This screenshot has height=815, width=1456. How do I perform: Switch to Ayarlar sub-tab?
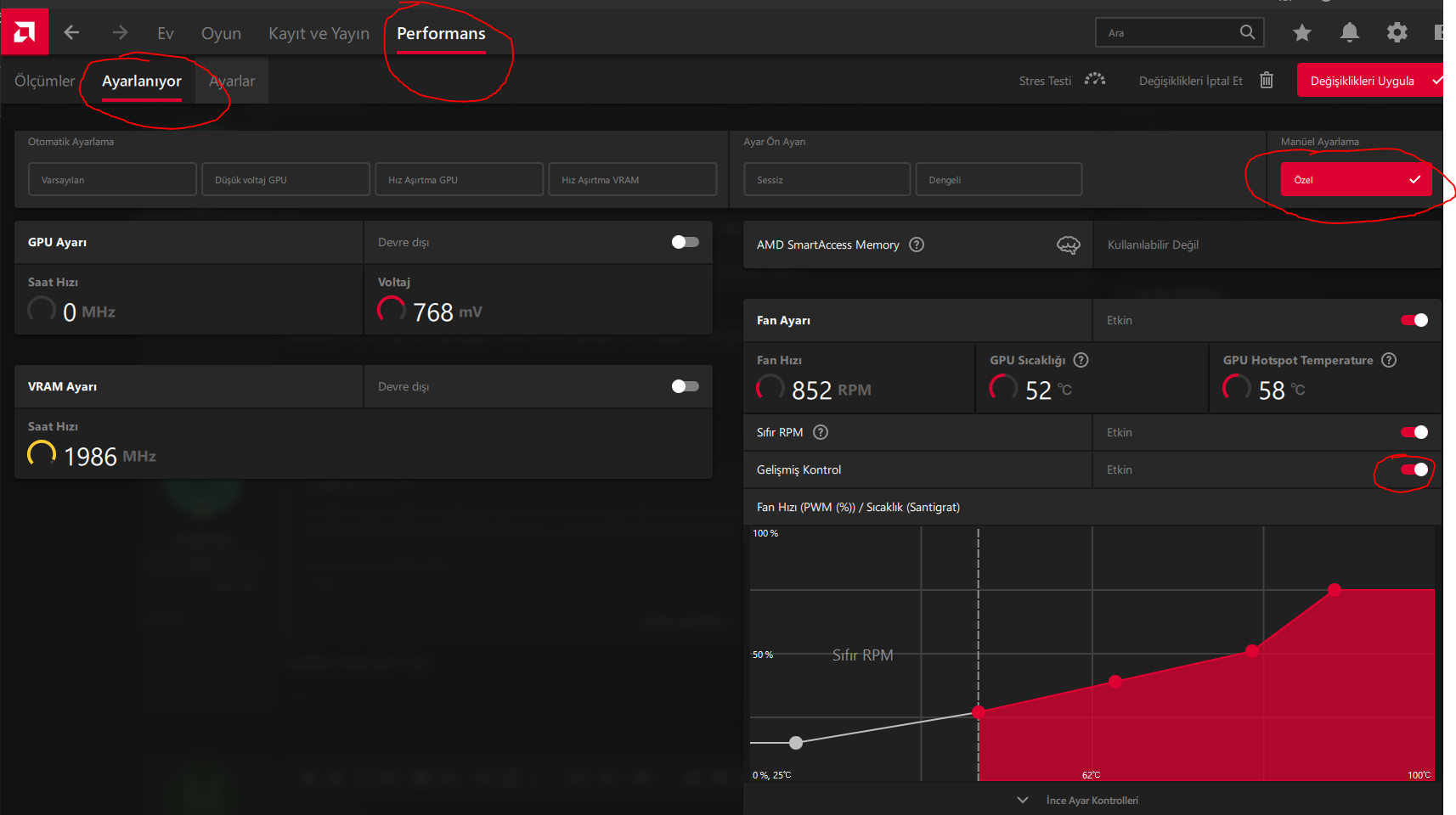(x=232, y=81)
